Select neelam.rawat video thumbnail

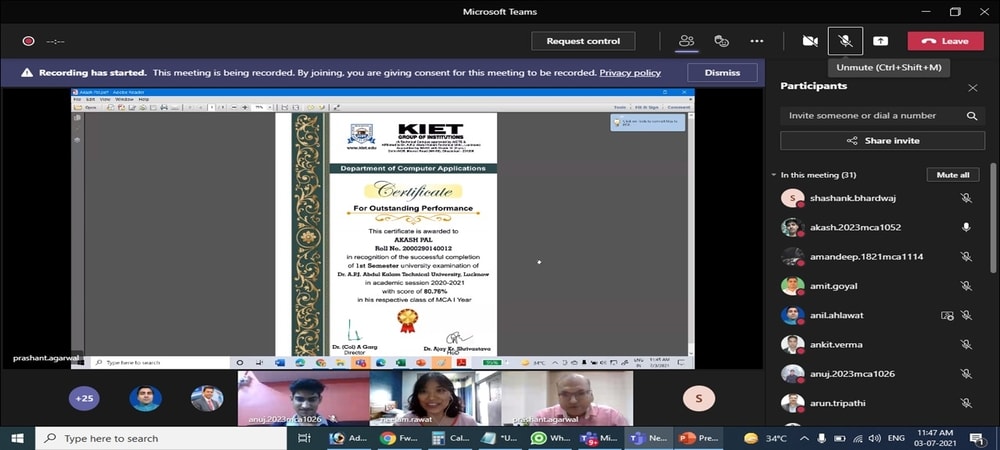coord(434,398)
